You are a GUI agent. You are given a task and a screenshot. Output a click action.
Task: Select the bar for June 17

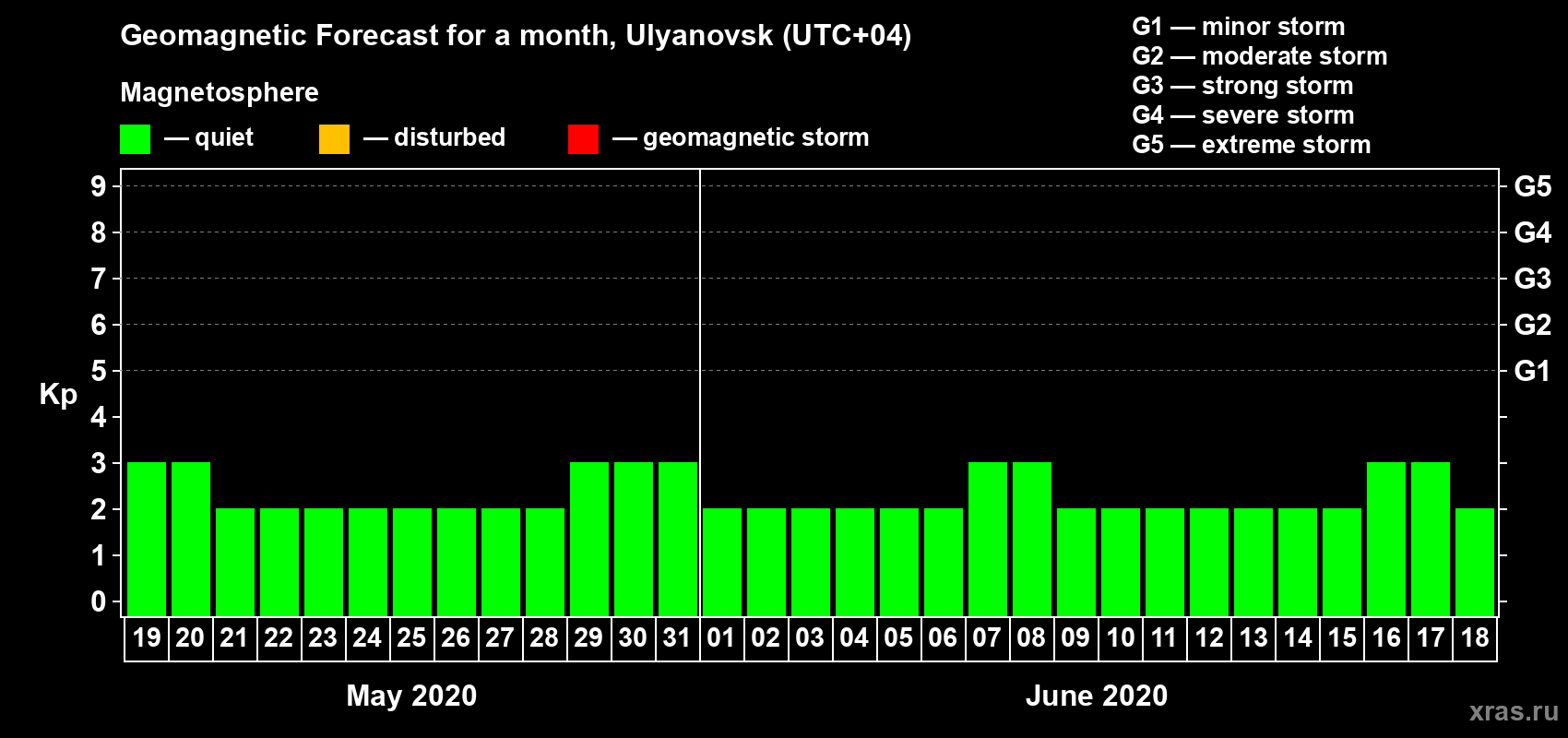(1431, 539)
